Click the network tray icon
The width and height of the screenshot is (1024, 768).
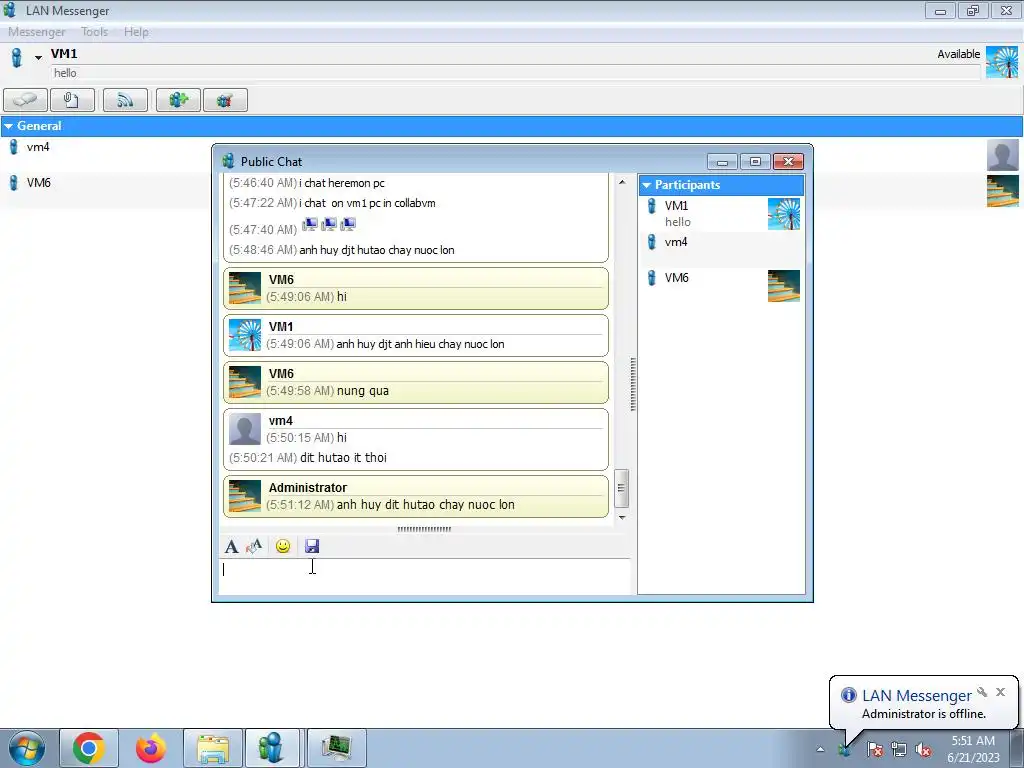click(x=899, y=749)
